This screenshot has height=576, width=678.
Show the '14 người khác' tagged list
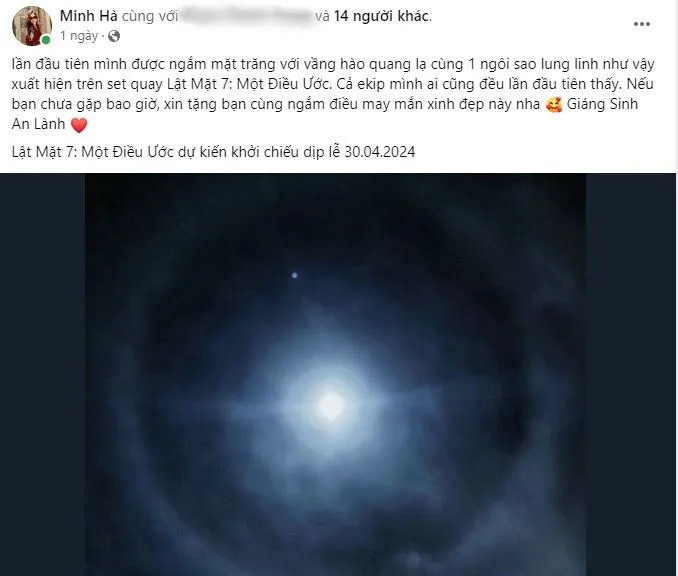(382, 16)
